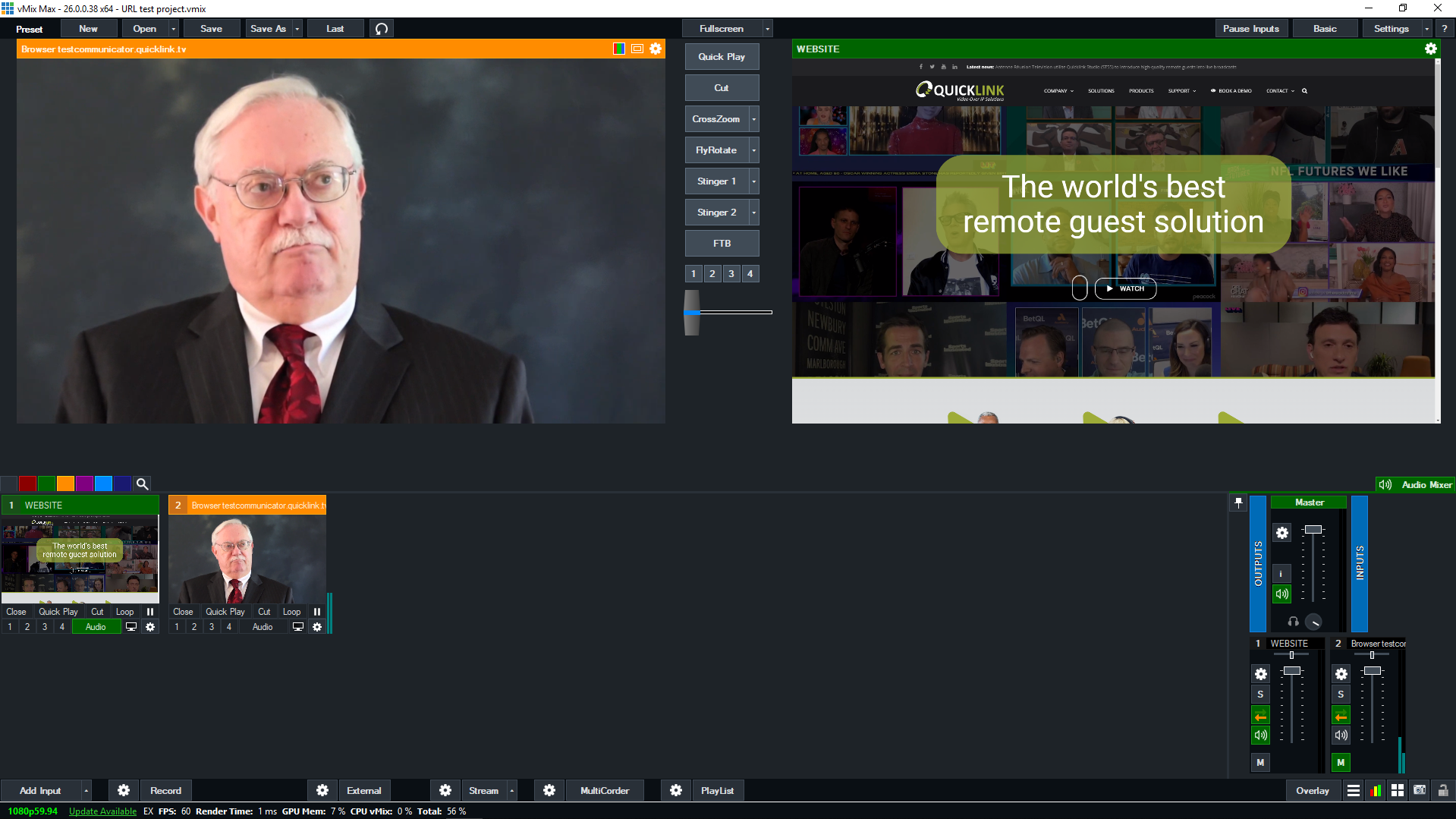Viewport: 1456px width, 819px height.
Task: Toggle Browser channel audio speaker button
Action: pos(1341,736)
